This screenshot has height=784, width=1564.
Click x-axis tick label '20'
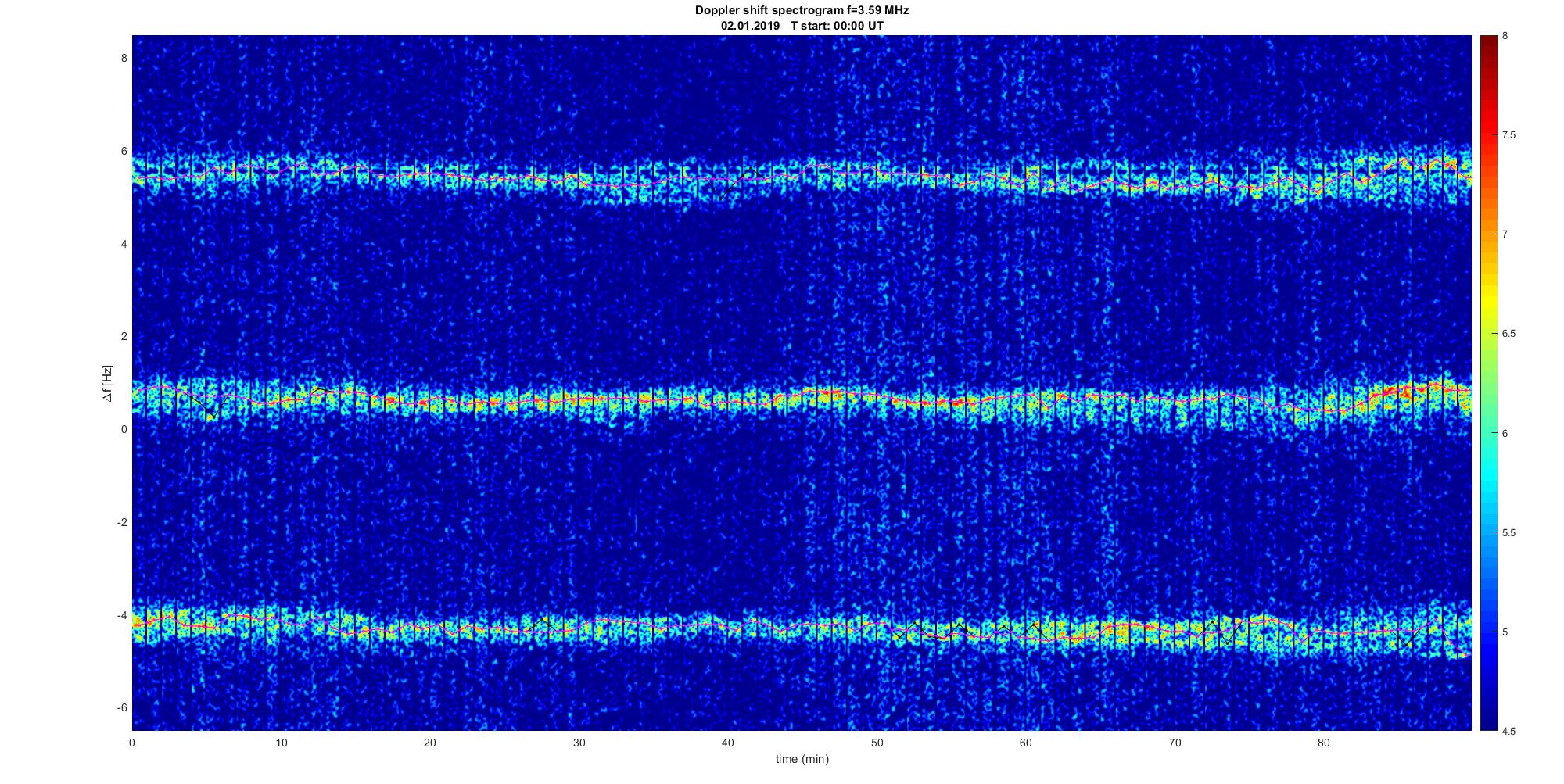click(x=430, y=743)
